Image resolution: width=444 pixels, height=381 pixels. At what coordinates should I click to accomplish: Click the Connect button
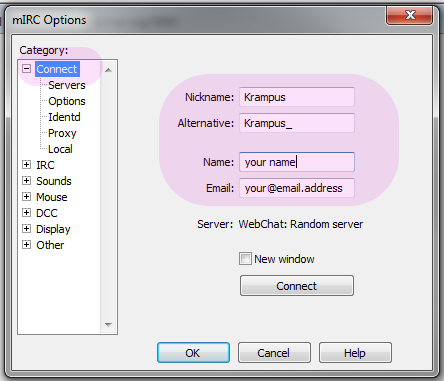(x=297, y=286)
